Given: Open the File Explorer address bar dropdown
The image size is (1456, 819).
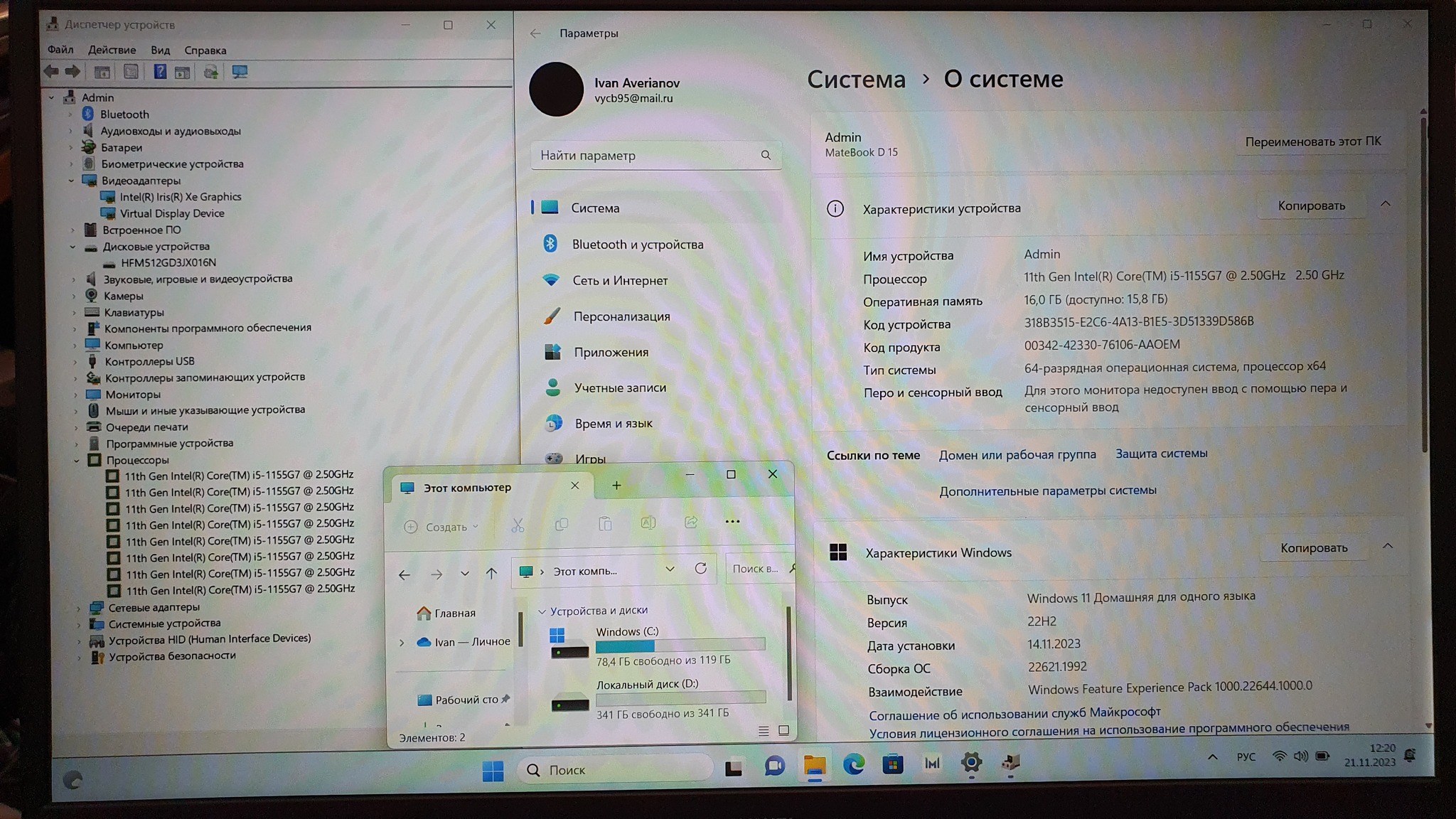Looking at the screenshot, I should tap(670, 569).
